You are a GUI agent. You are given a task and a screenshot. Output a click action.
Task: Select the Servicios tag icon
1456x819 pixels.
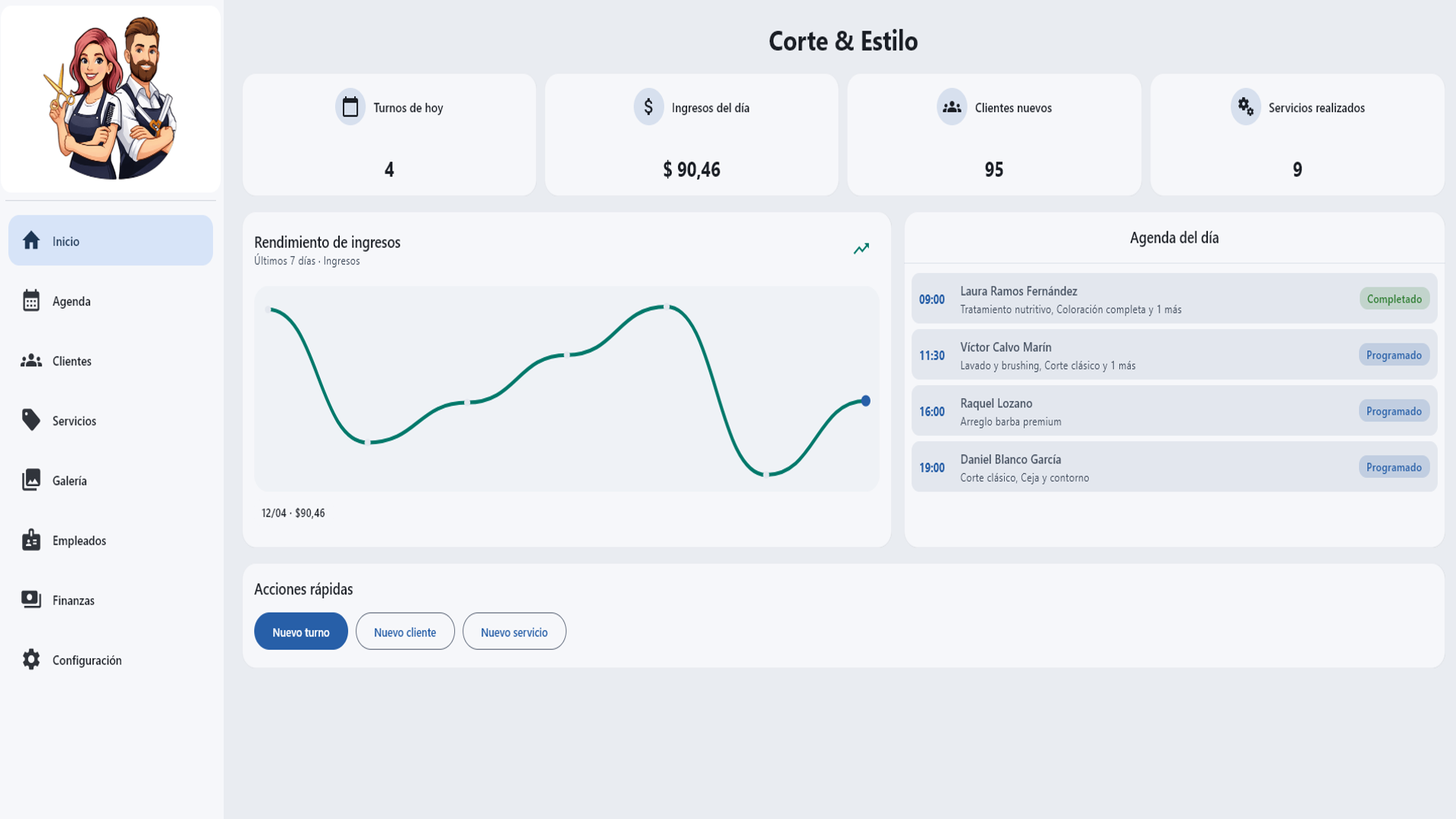pyautogui.click(x=31, y=420)
